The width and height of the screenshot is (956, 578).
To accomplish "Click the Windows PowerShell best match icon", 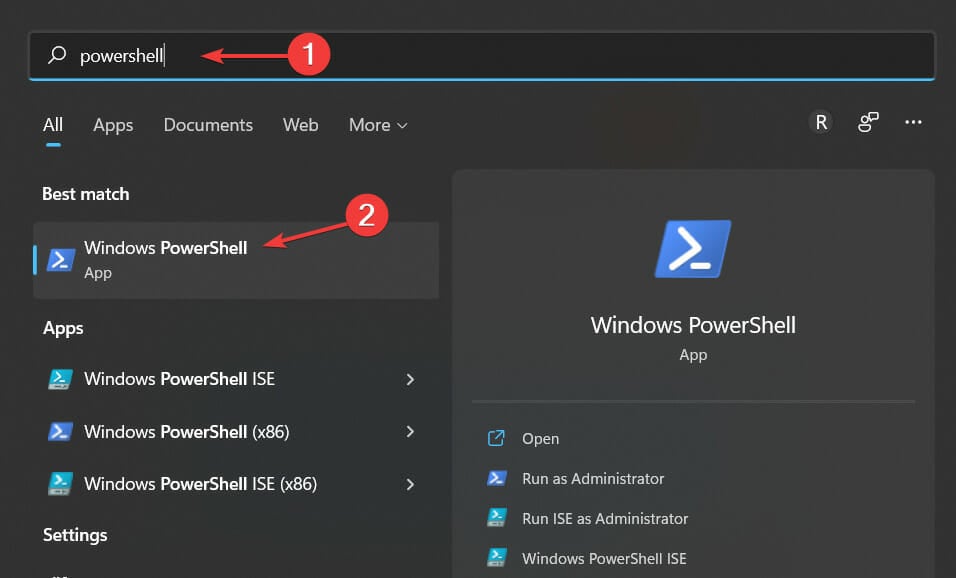I will (x=61, y=260).
